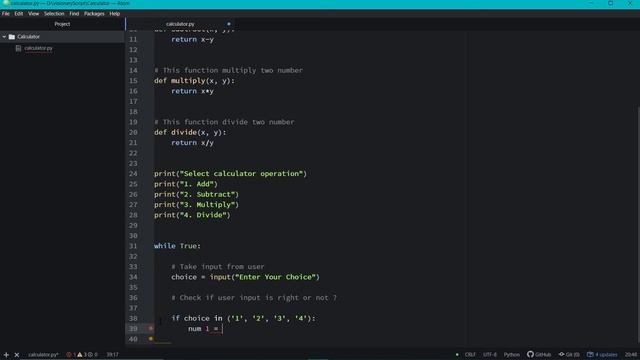Click print "Select calculator operation" line
The height and width of the screenshot is (360, 640).
tap(230, 174)
